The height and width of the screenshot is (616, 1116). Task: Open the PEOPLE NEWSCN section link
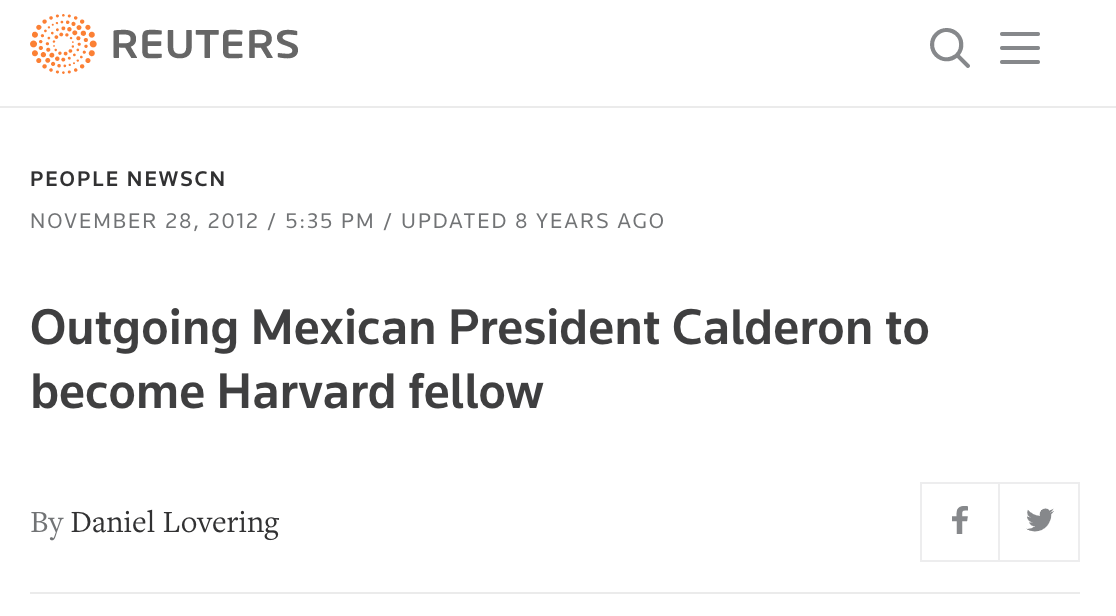pos(128,179)
